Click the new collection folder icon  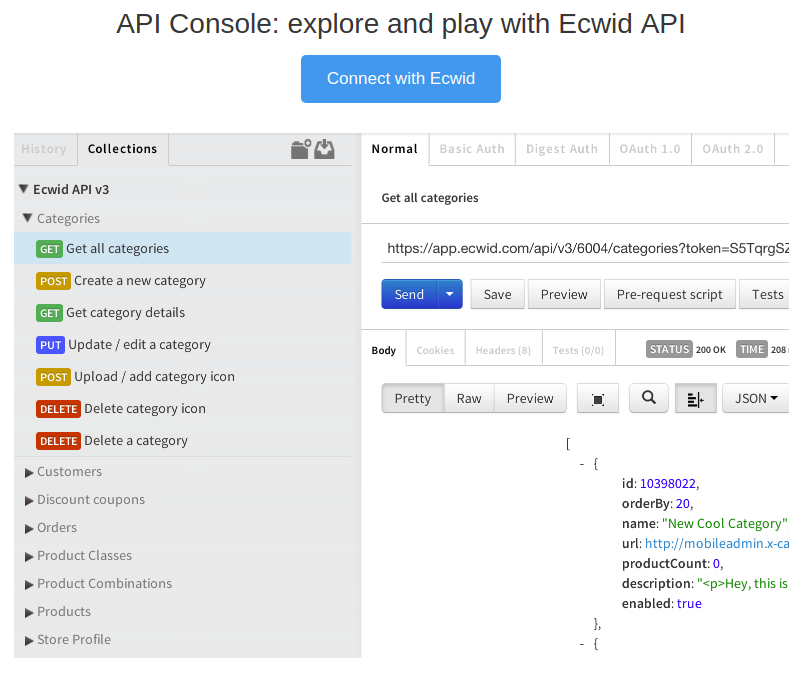point(301,149)
